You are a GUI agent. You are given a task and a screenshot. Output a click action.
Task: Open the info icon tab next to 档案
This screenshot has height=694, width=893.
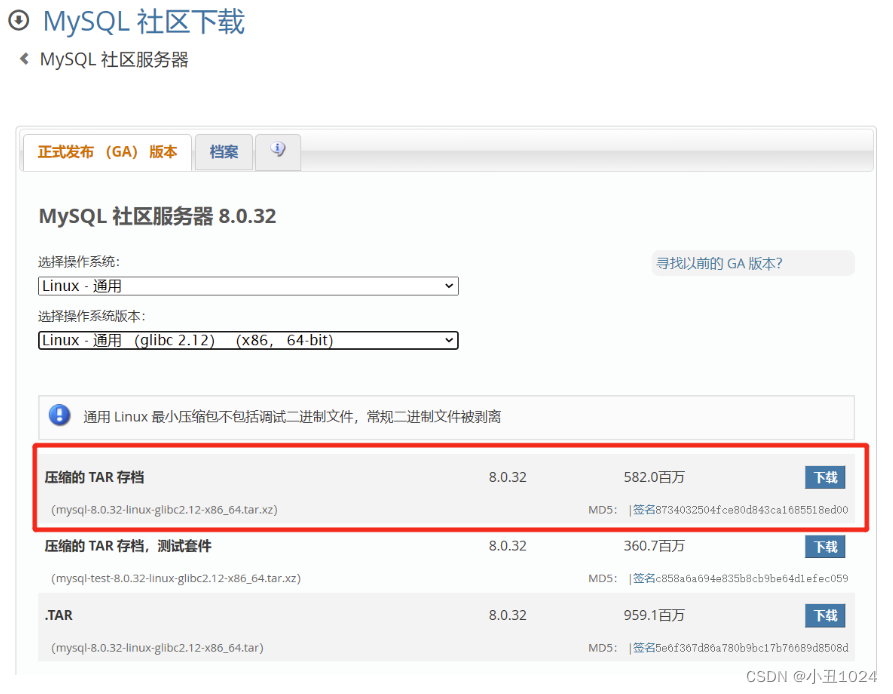pyautogui.click(x=277, y=151)
